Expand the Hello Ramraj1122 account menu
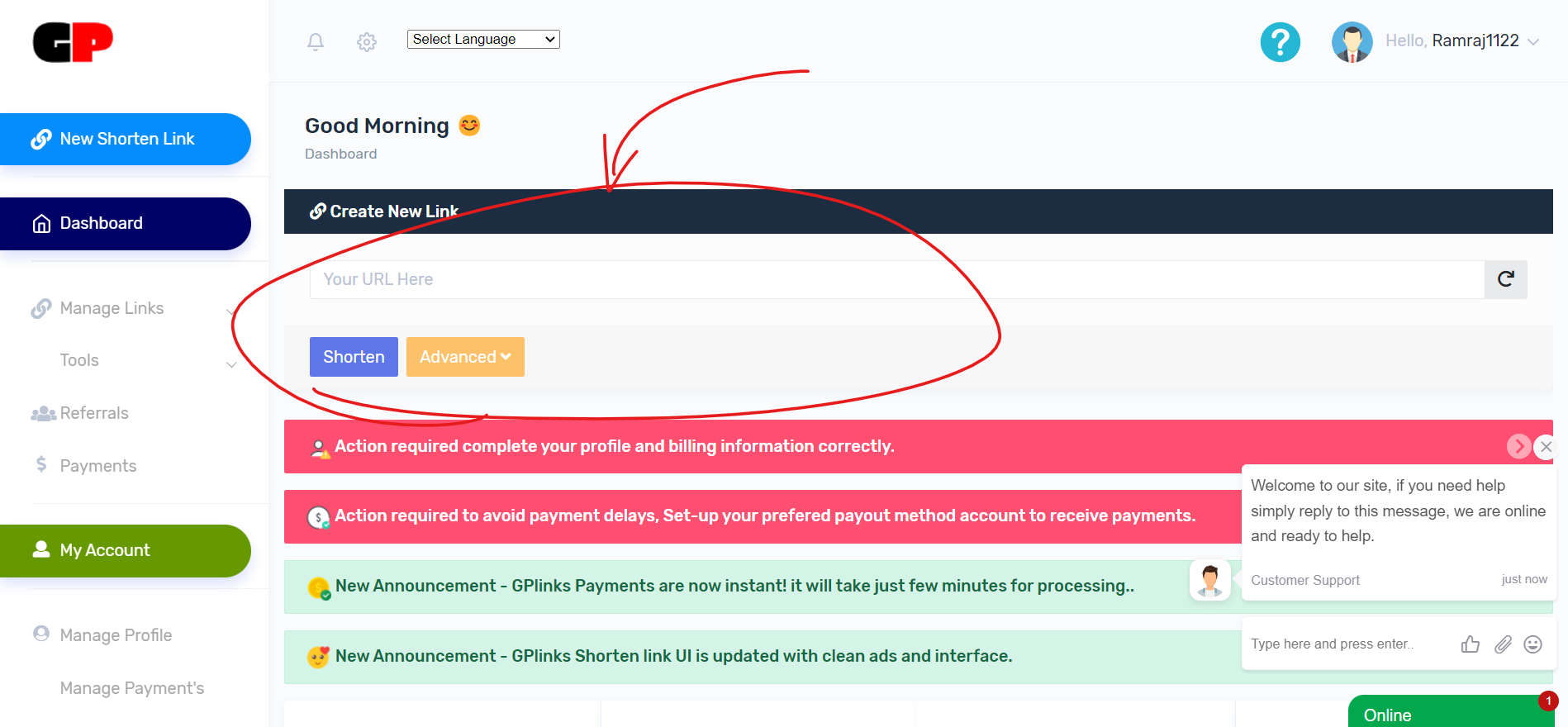The image size is (1568, 727). 1462,40
